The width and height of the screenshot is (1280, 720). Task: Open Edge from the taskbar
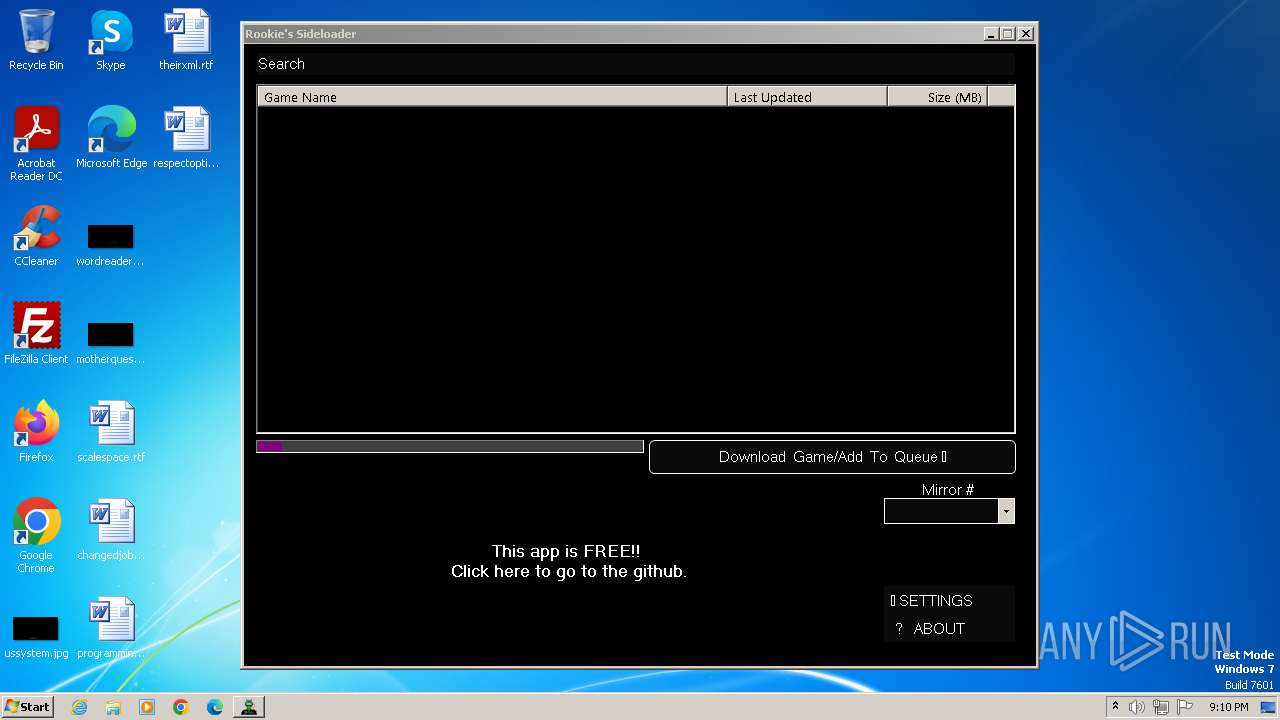point(215,707)
